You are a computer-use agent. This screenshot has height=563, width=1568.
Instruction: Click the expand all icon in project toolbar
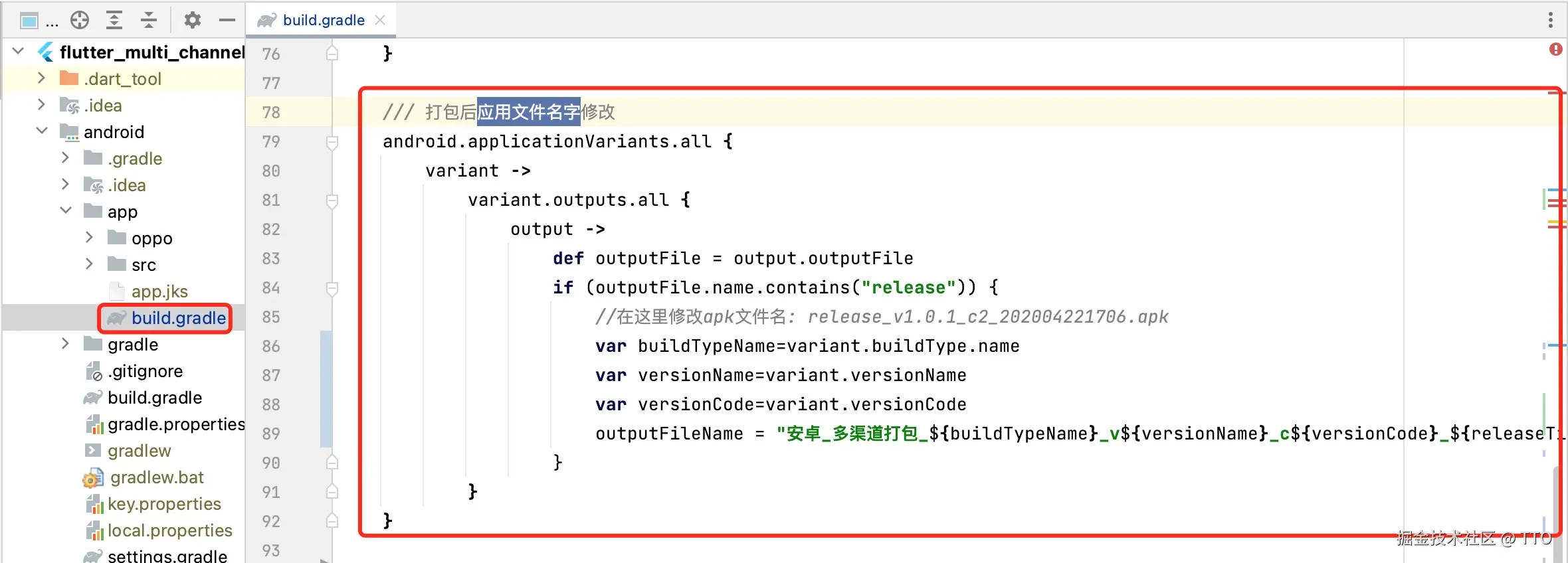(x=114, y=21)
